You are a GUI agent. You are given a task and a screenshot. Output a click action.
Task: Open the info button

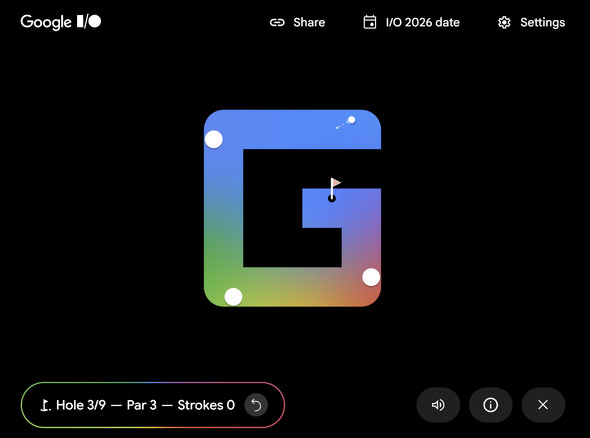[490, 405]
